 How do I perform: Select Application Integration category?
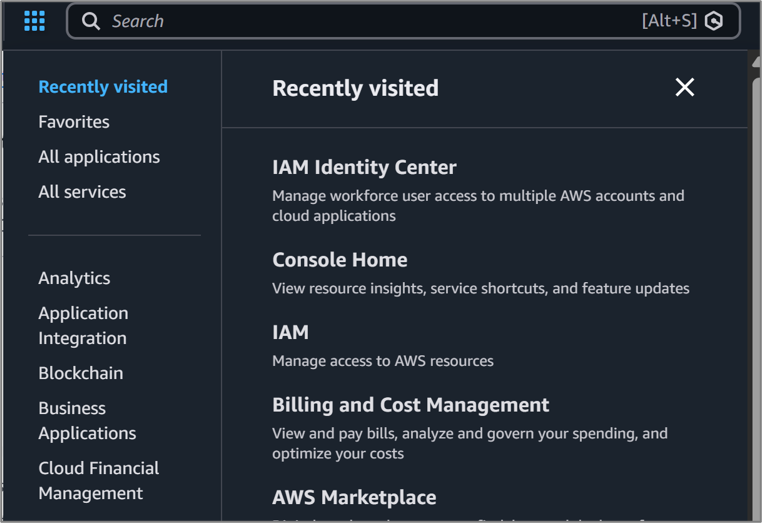coord(84,326)
